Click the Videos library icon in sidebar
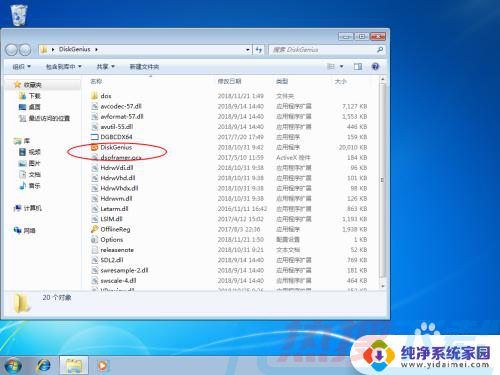 tap(22, 152)
